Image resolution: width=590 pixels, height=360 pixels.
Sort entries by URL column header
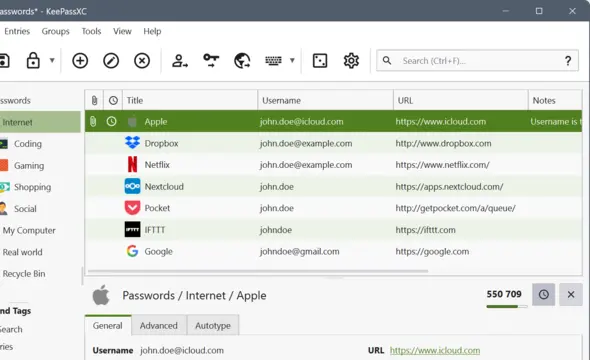pyautogui.click(x=461, y=100)
